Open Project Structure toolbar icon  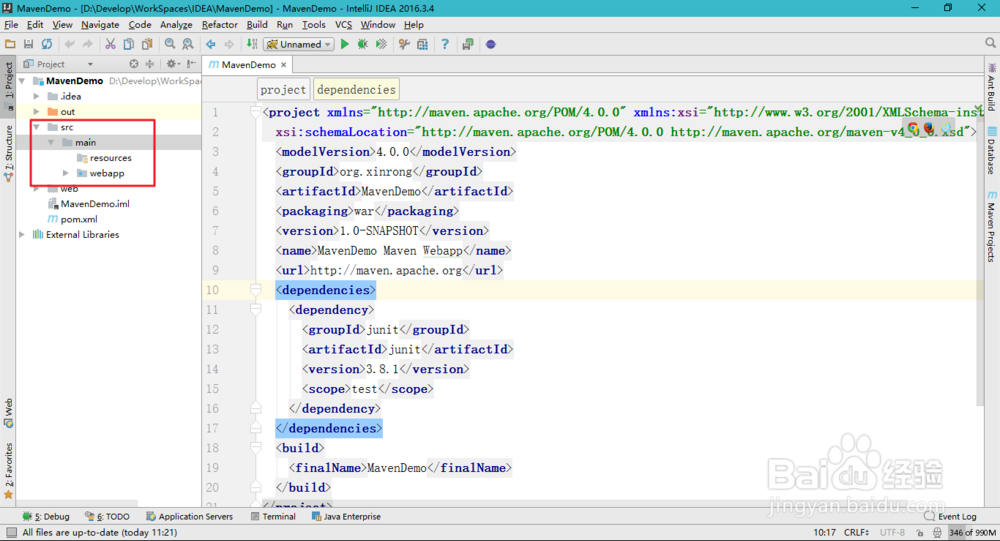pos(422,44)
